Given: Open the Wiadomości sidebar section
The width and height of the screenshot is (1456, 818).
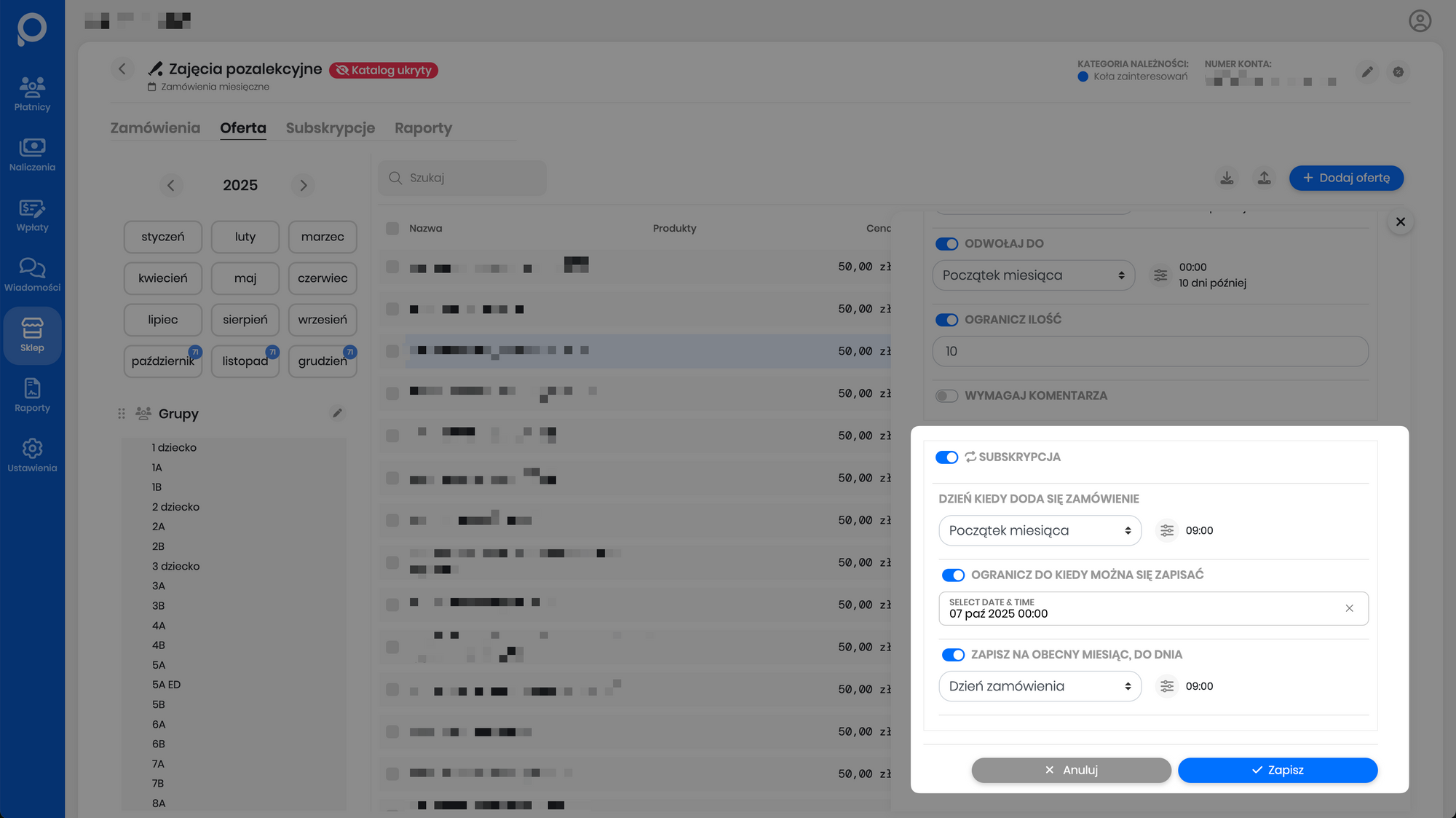Looking at the screenshot, I should [x=32, y=275].
